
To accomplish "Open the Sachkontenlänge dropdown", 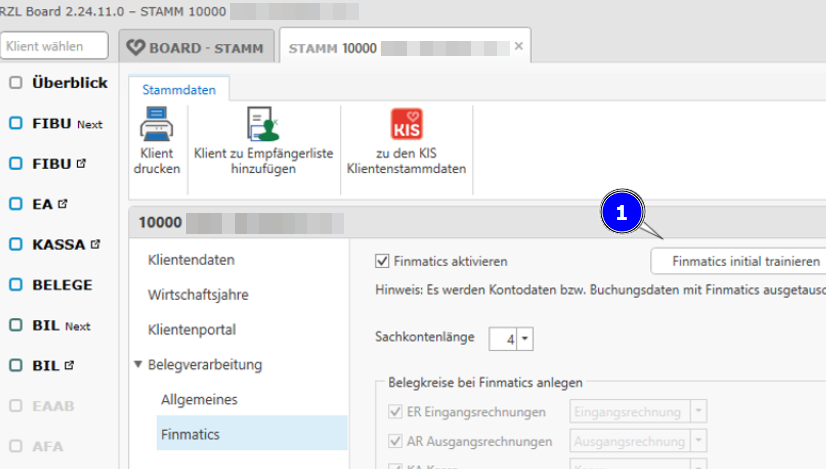I will click(x=526, y=339).
